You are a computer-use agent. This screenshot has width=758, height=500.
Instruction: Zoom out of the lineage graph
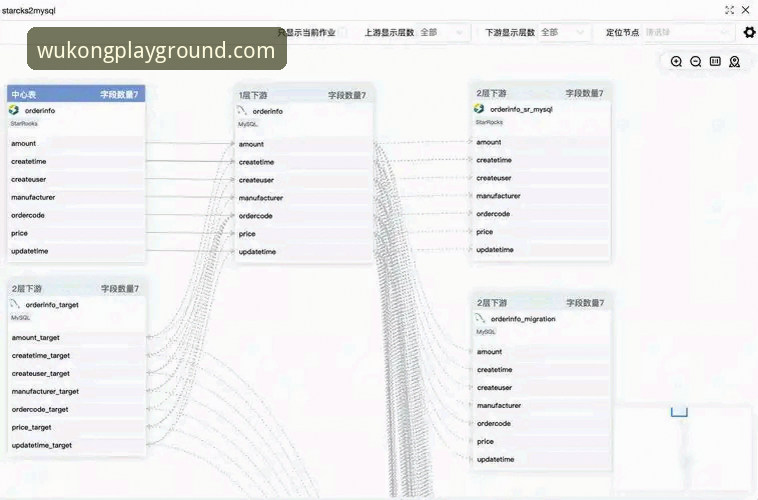tap(696, 61)
